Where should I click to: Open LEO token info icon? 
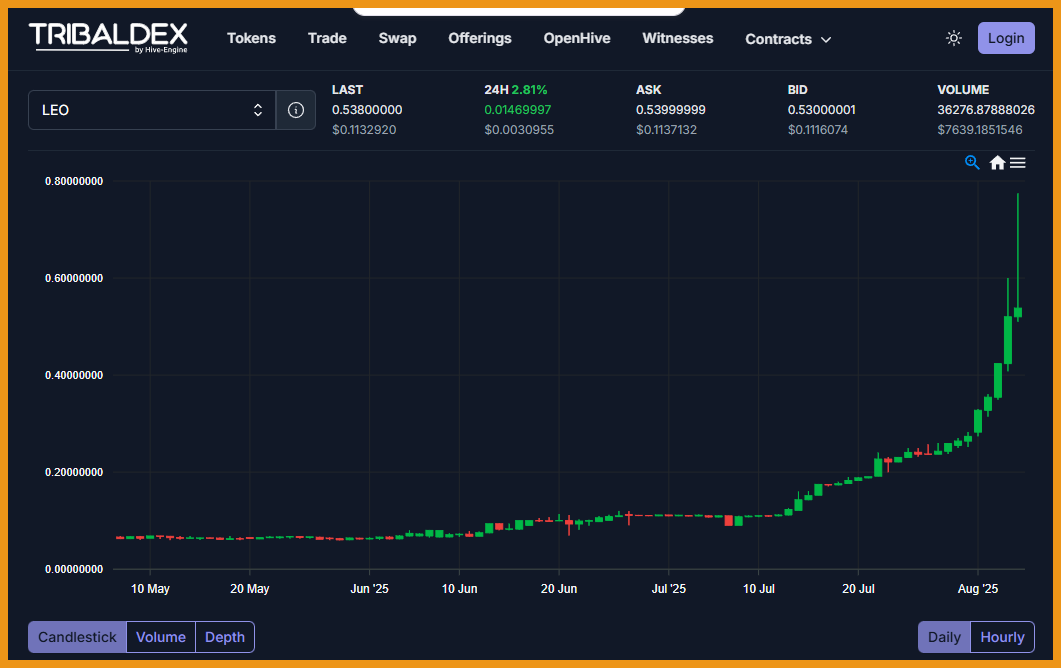coord(296,110)
